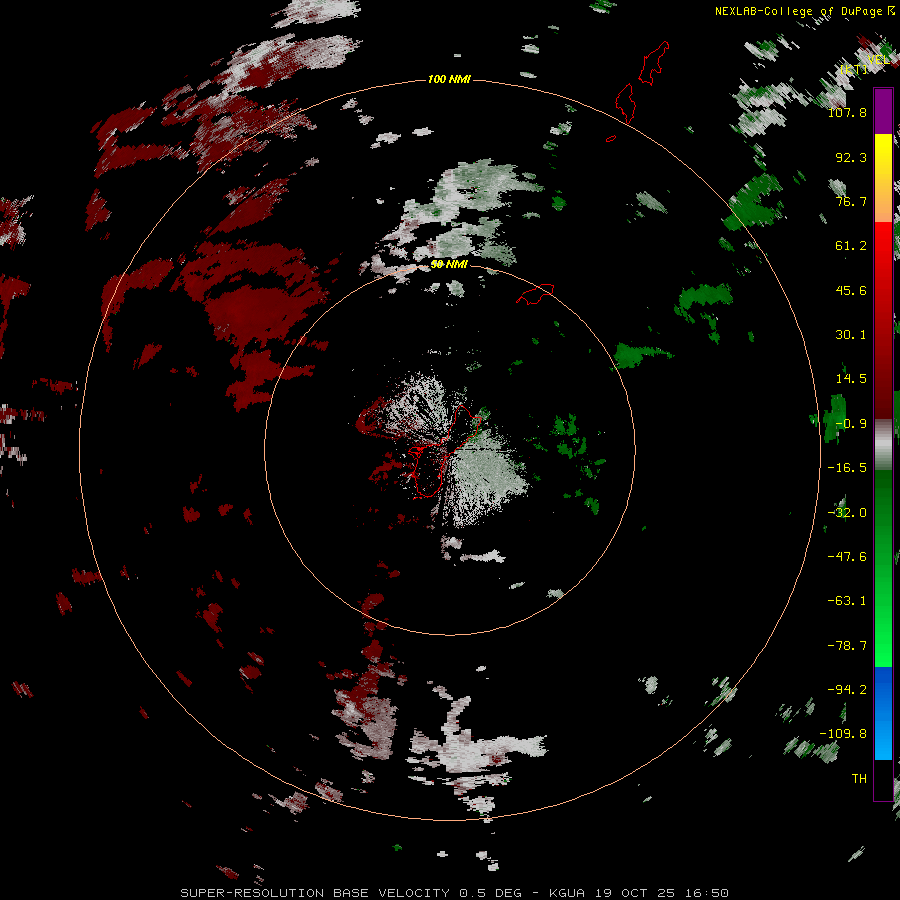This screenshot has height=900, width=900.
Task: Click the red island outline on the 50 NMI ring
Action: click(x=535, y=294)
